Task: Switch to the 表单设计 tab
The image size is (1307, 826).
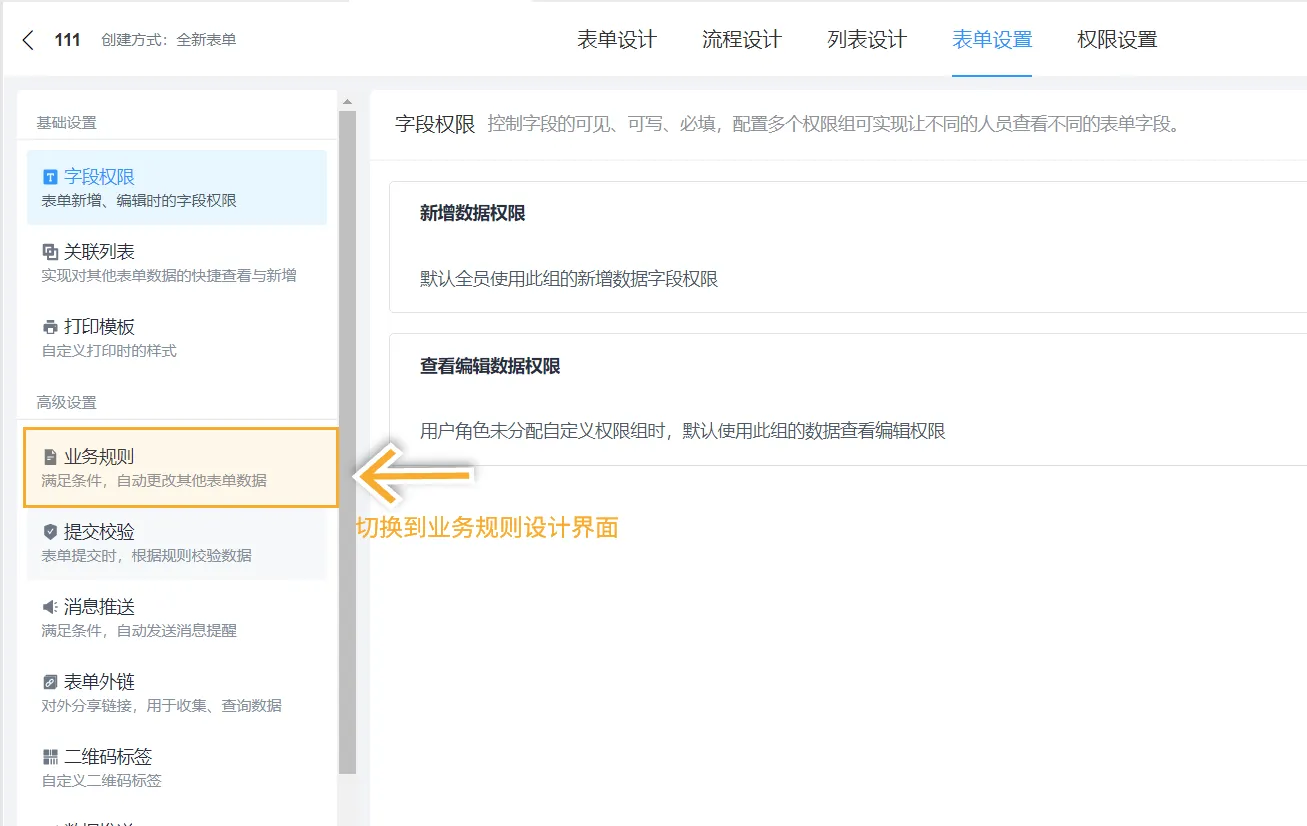Action: 617,40
